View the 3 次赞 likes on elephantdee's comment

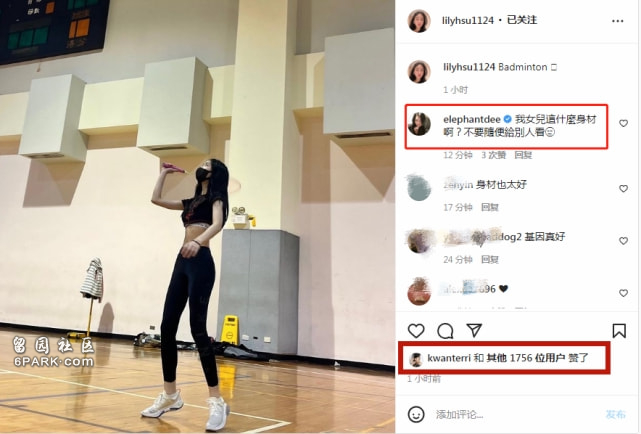[493, 155]
